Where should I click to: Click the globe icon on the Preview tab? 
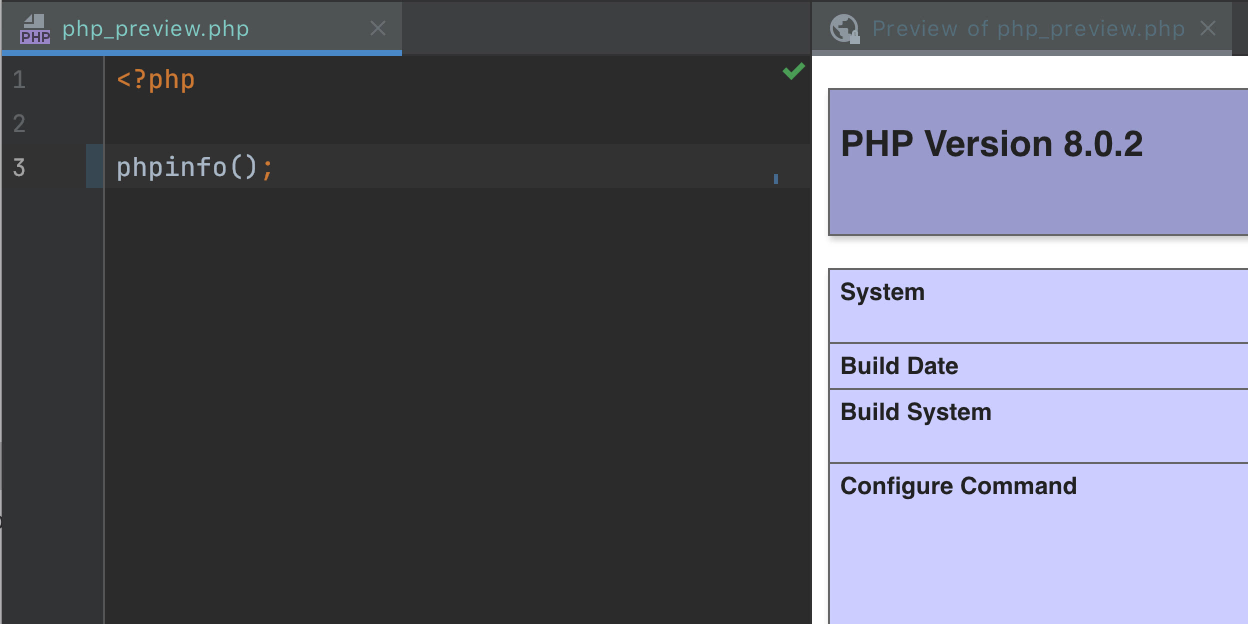845,29
